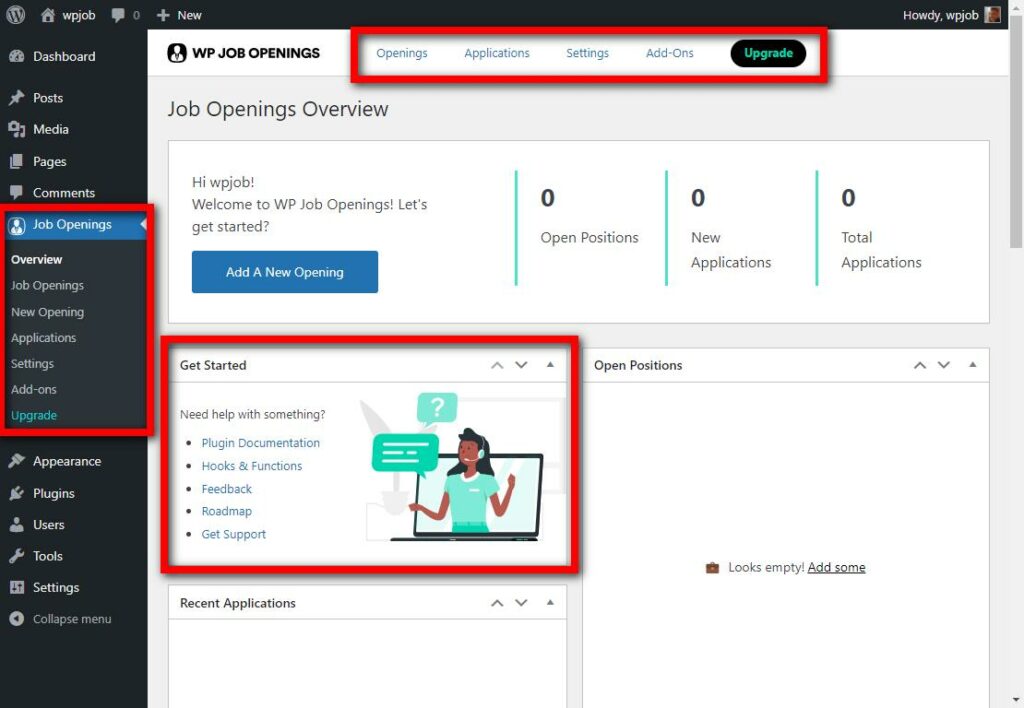Click the page's vertical scrollbar thumb
1024x708 pixels.
pos(1016,132)
